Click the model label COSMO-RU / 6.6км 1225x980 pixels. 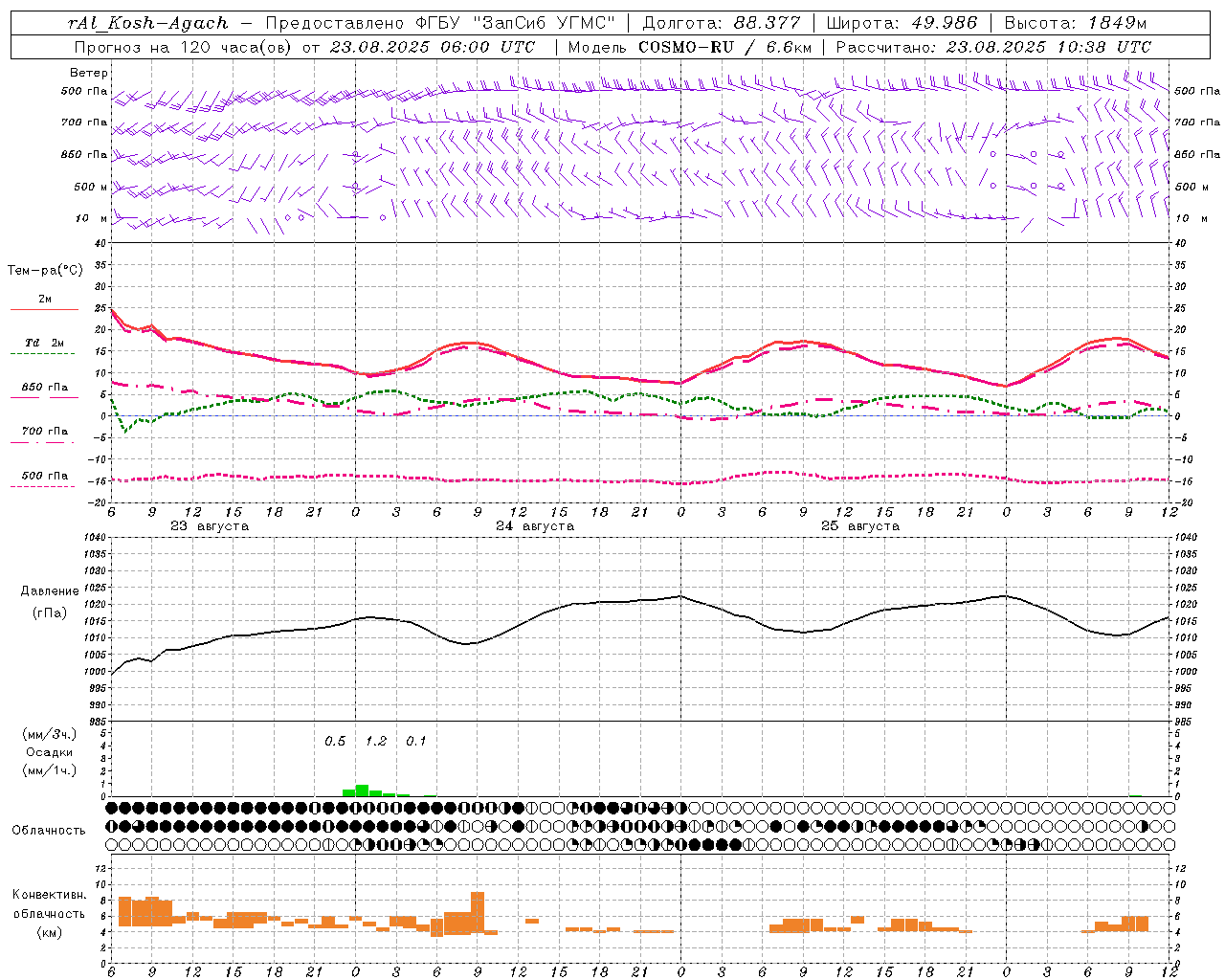724,46
